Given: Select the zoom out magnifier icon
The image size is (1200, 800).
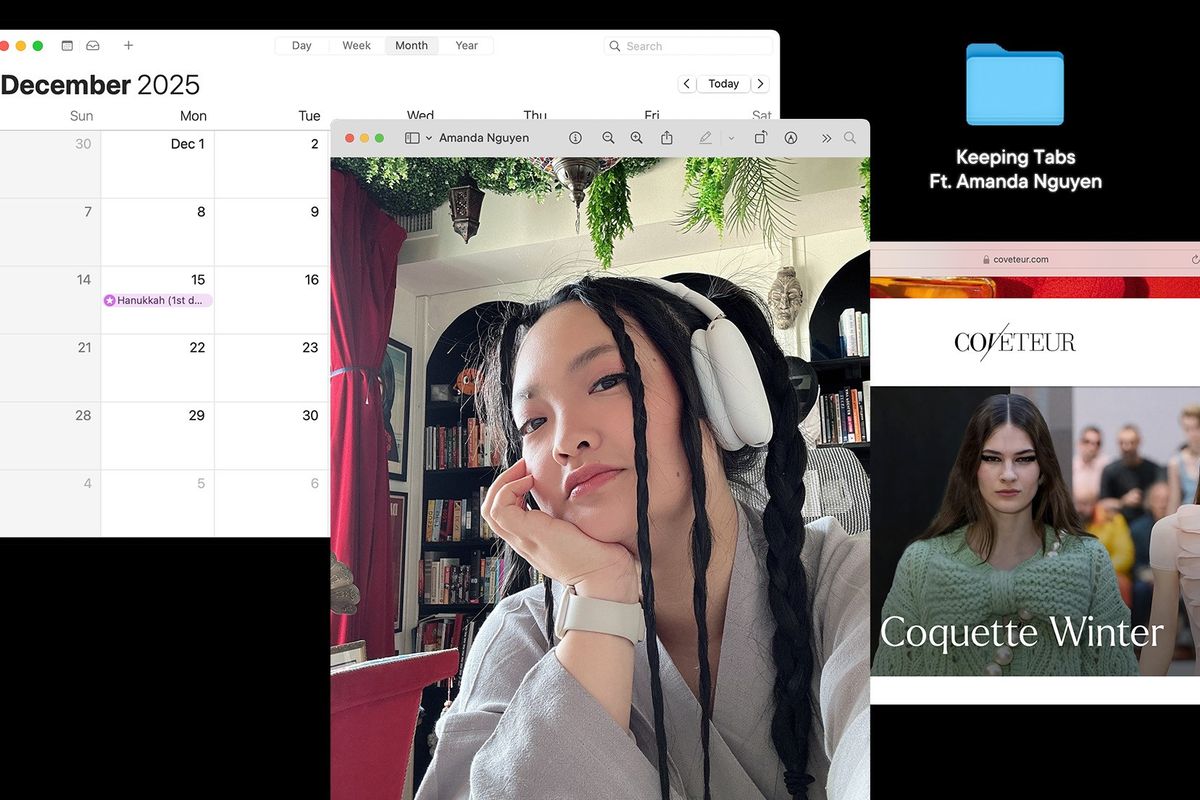Looking at the screenshot, I should [608, 138].
